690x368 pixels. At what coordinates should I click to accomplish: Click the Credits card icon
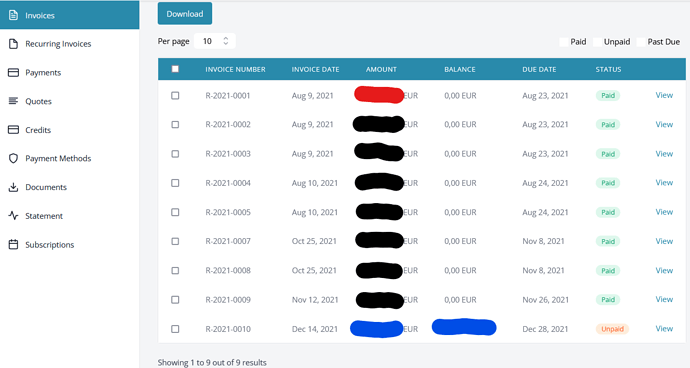[x=14, y=129]
